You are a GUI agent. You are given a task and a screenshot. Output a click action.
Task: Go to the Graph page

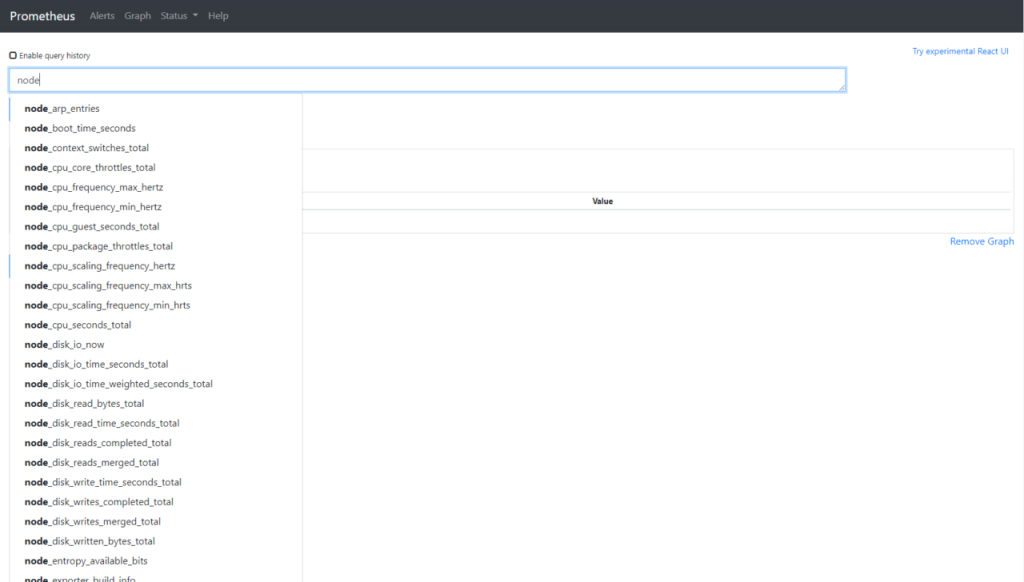(x=138, y=16)
